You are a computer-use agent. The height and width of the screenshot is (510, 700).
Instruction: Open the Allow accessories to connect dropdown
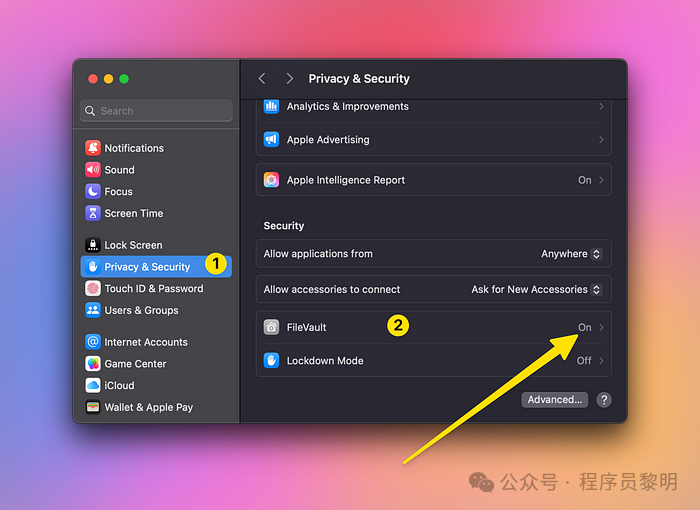pyautogui.click(x=537, y=289)
